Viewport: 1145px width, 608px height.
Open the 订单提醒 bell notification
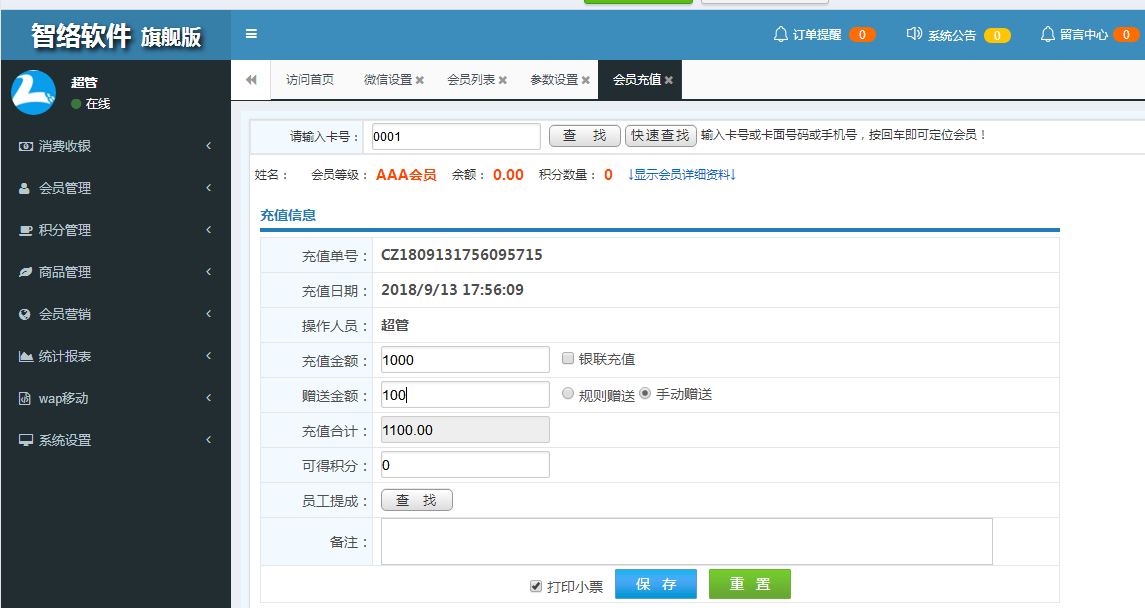781,34
